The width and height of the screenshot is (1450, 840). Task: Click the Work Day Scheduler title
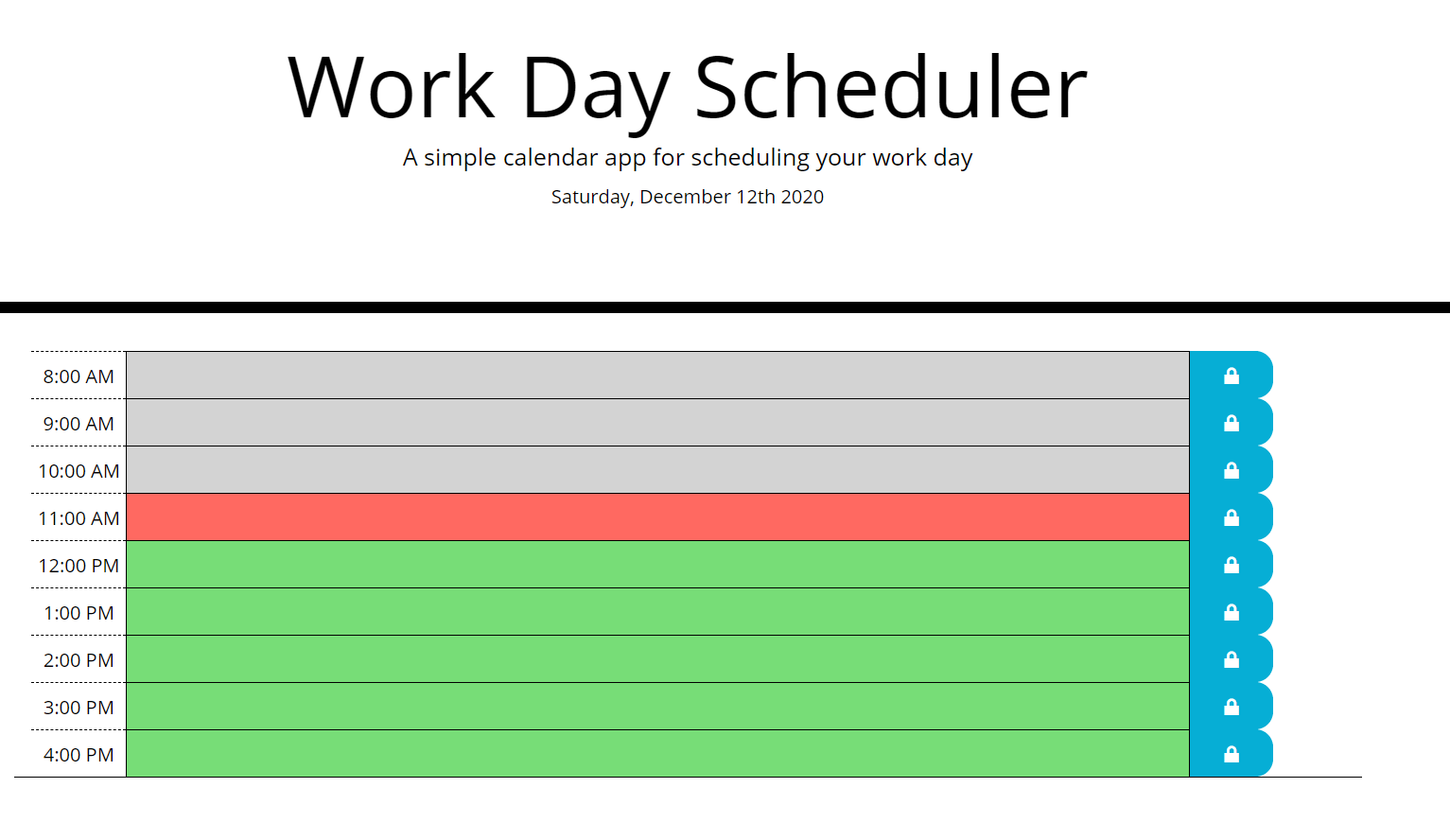(x=687, y=87)
